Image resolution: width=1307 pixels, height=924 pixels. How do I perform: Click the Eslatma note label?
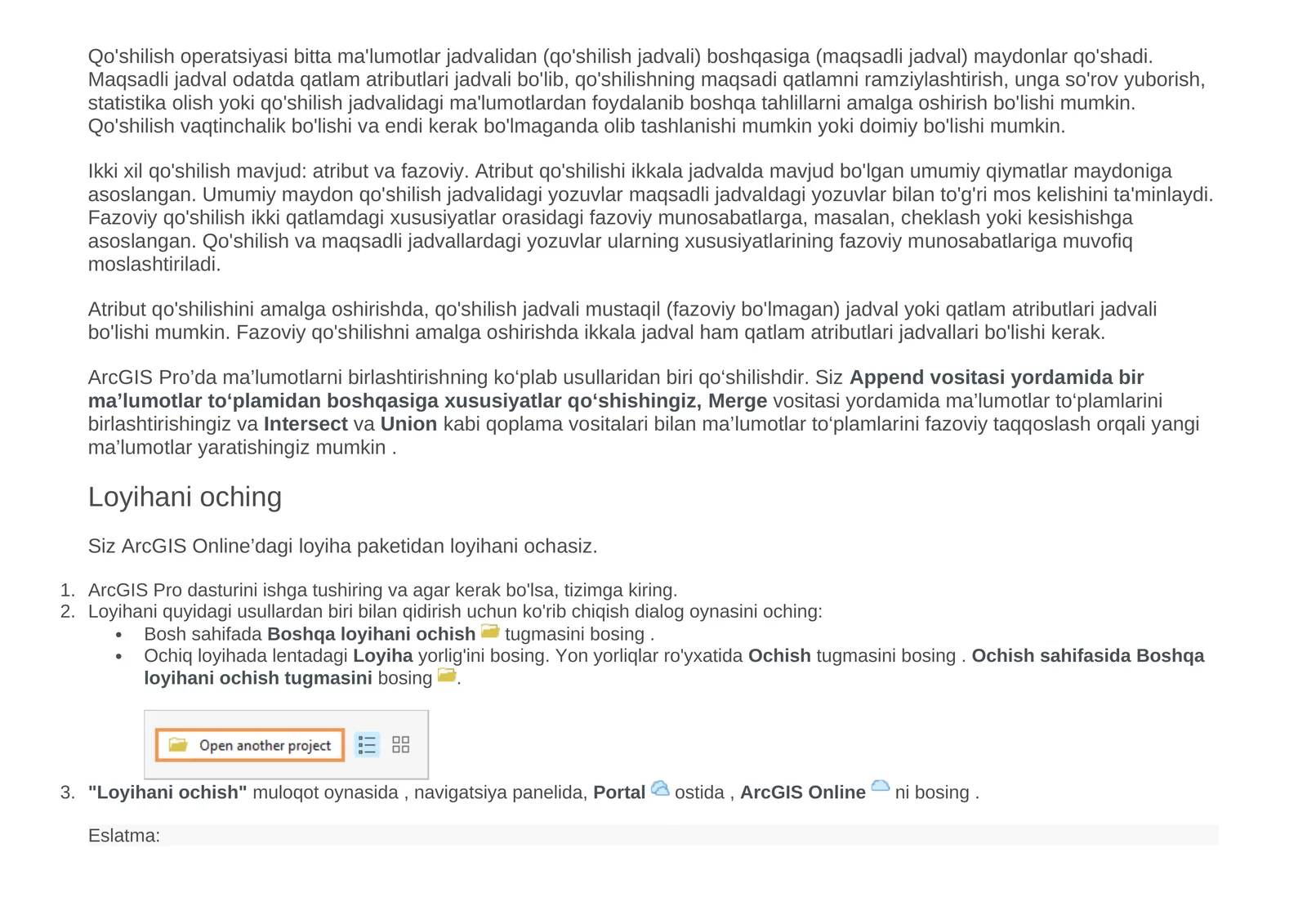pos(124,836)
